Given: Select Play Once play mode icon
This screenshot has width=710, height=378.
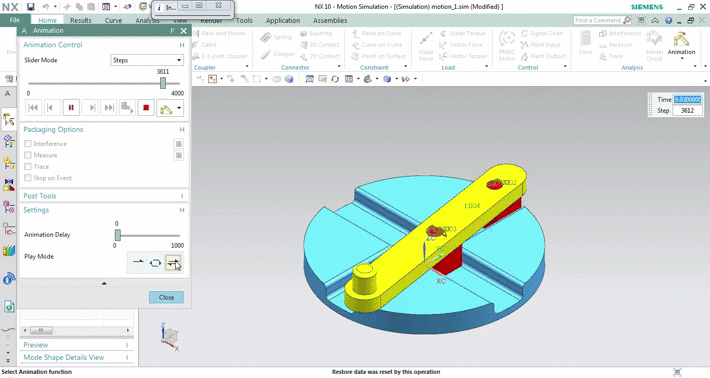Looking at the screenshot, I should coord(138,262).
